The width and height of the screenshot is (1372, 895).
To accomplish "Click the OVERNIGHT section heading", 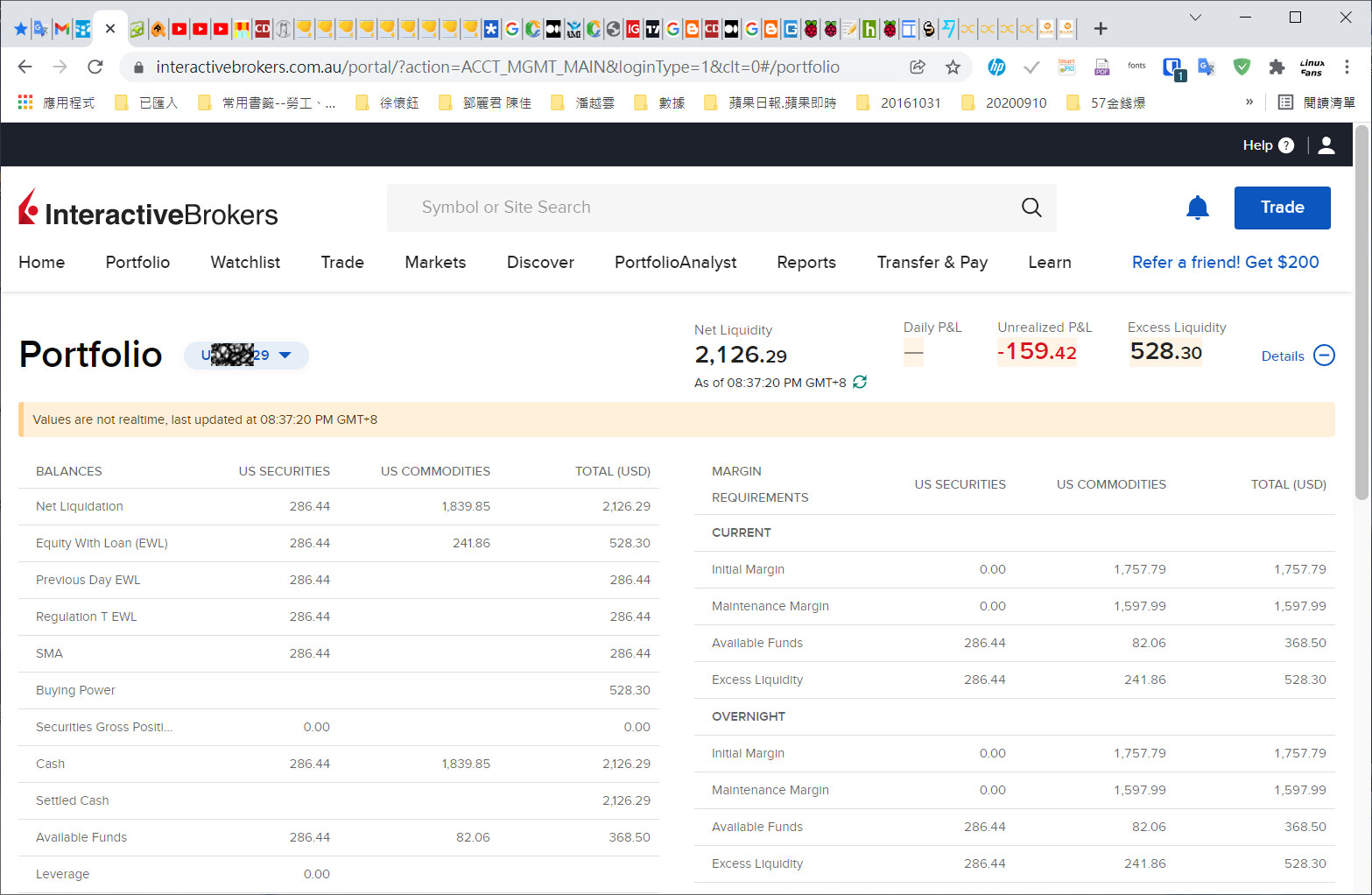I will coord(749,716).
